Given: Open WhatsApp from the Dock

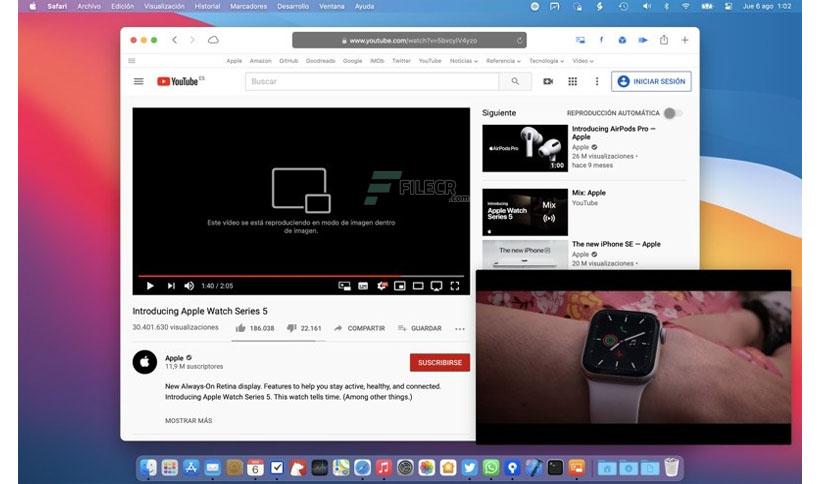Looking at the screenshot, I should [491, 468].
